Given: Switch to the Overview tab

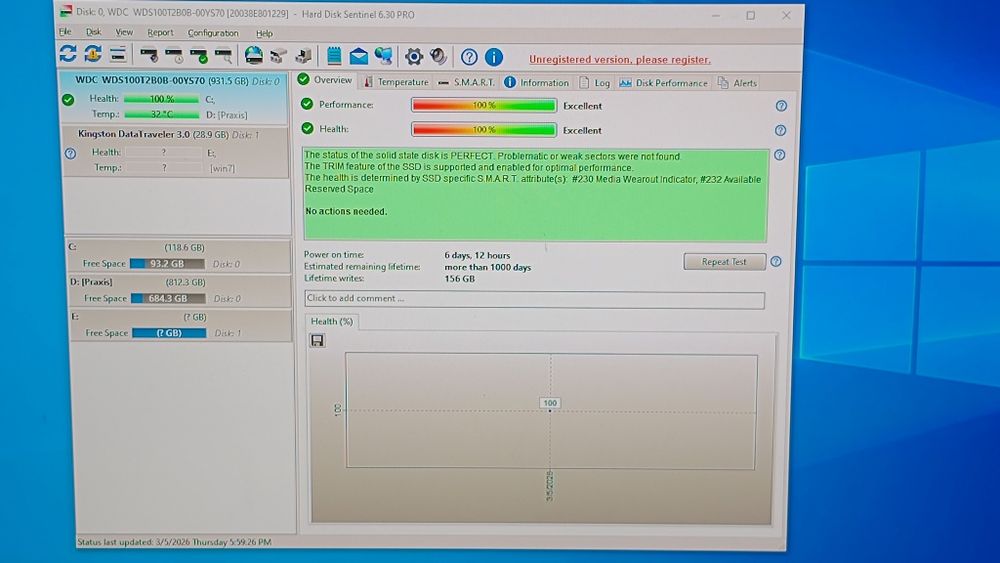Looking at the screenshot, I should tap(325, 80).
